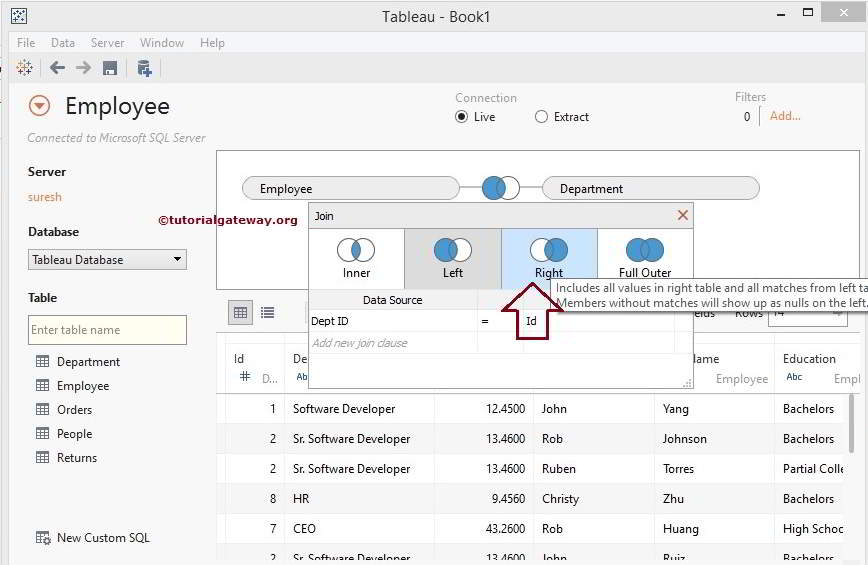Select the Department table name
This screenshot has width=868, height=565.
(89, 361)
